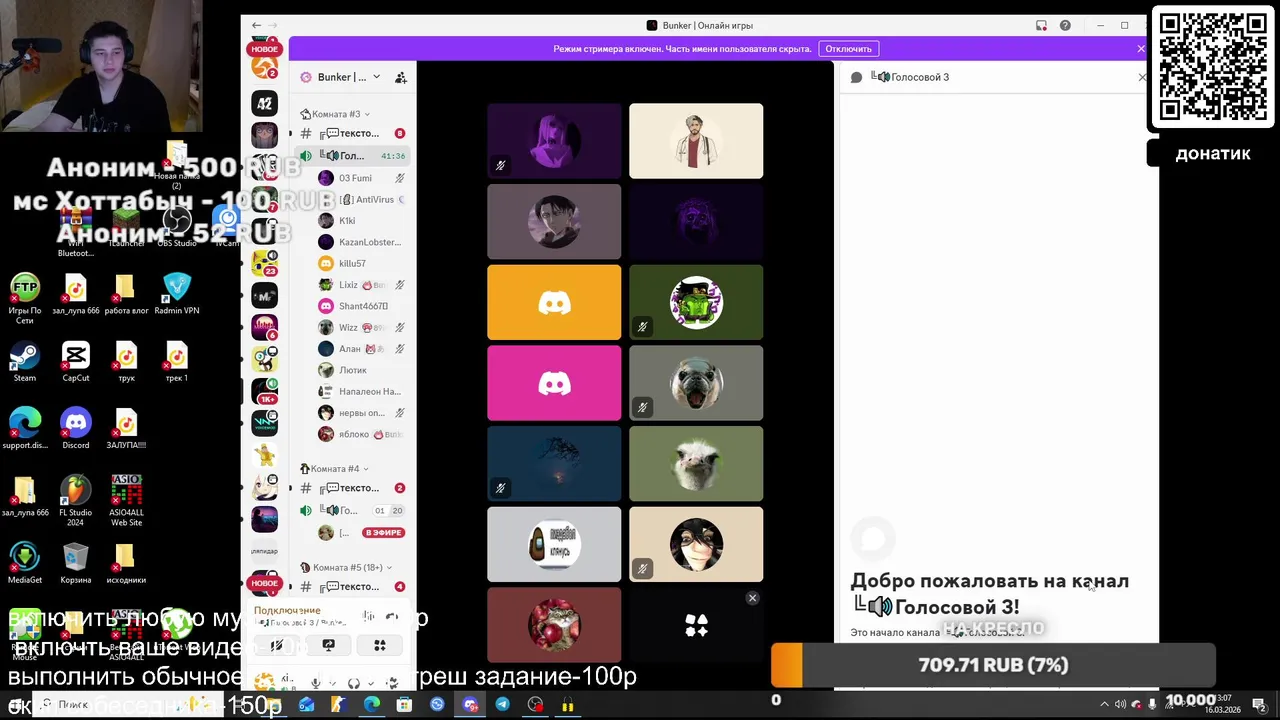The height and width of the screenshot is (720, 1280).
Task: Select user K1ki in voice list
Action: point(362,220)
